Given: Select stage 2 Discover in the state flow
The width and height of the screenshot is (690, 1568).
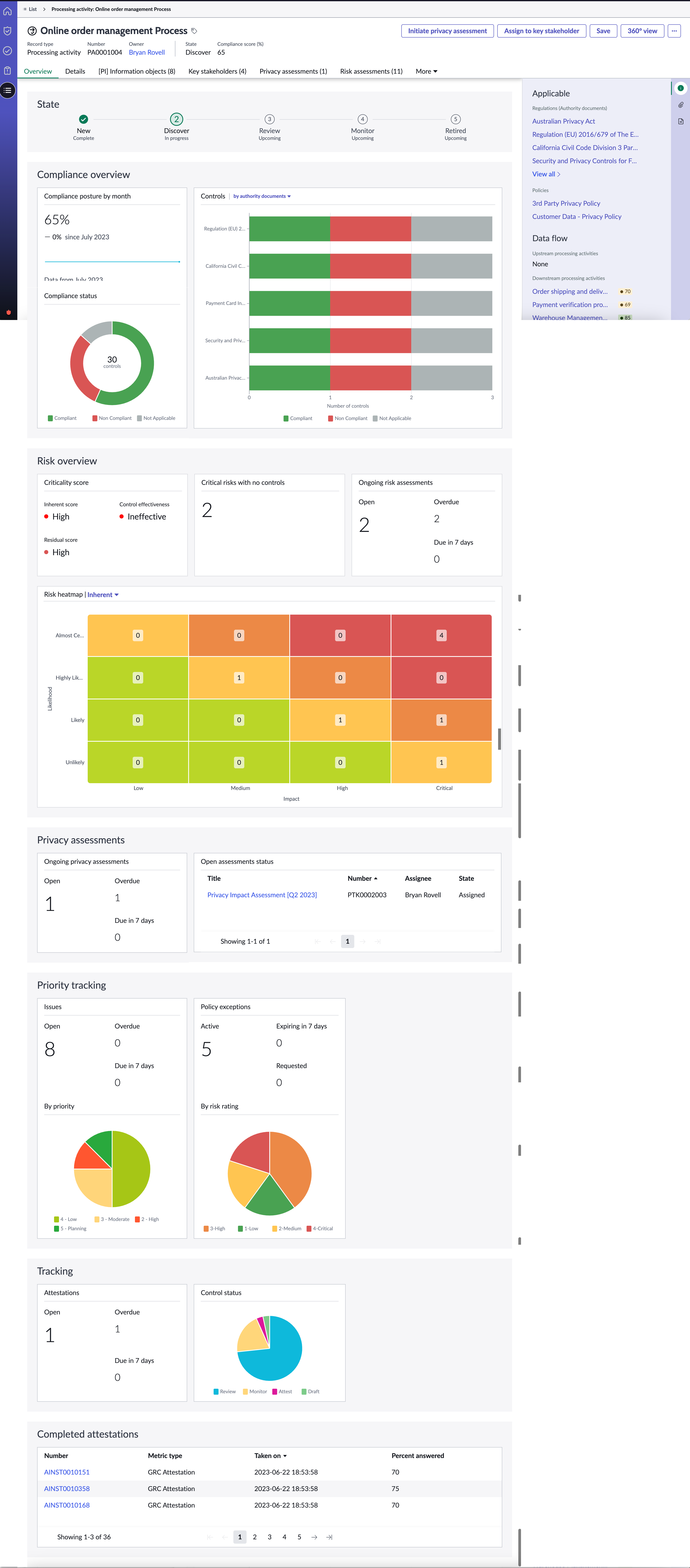Looking at the screenshot, I should (177, 119).
